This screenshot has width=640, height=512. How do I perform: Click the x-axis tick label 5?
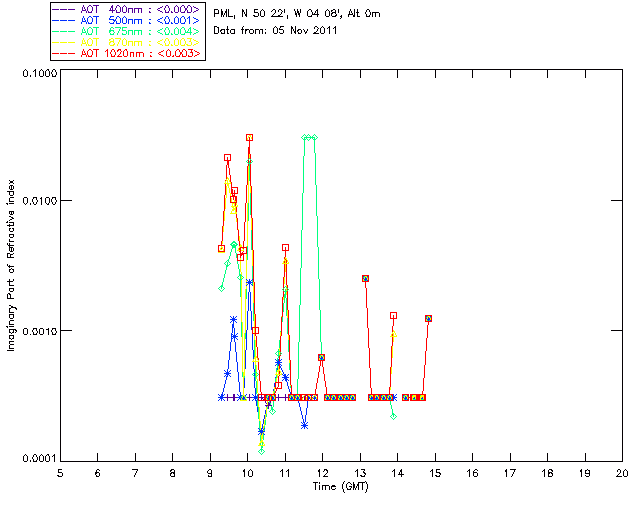click(x=60, y=473)
